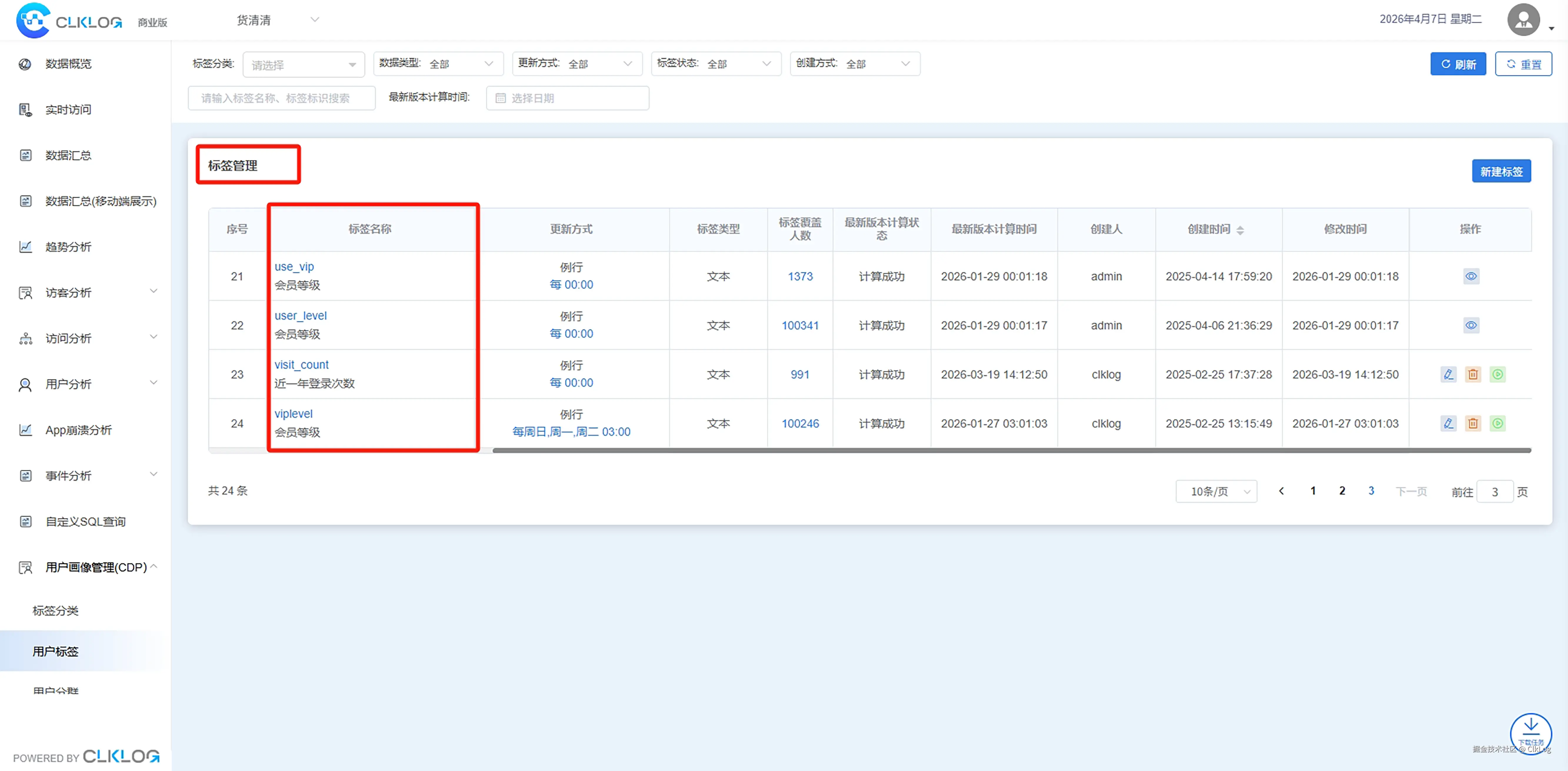Go to 趋势分析 in the sidebar

pos(68,247)
